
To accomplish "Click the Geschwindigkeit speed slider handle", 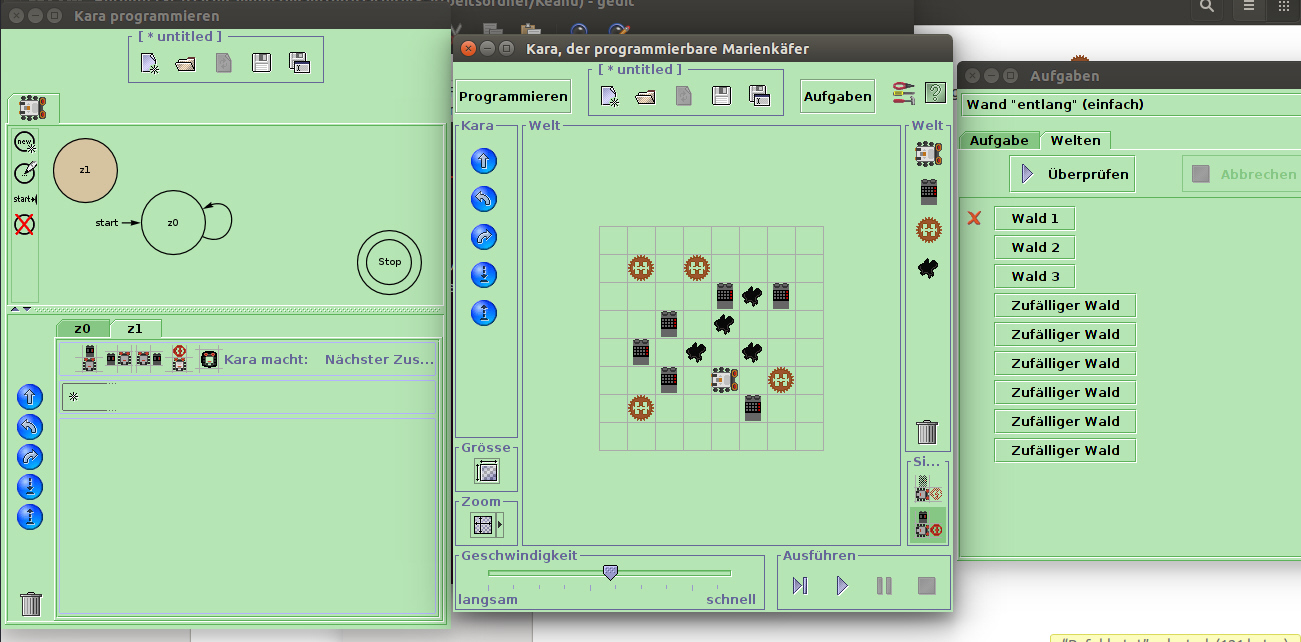I will pyautogui.click(x=610, y=572).
